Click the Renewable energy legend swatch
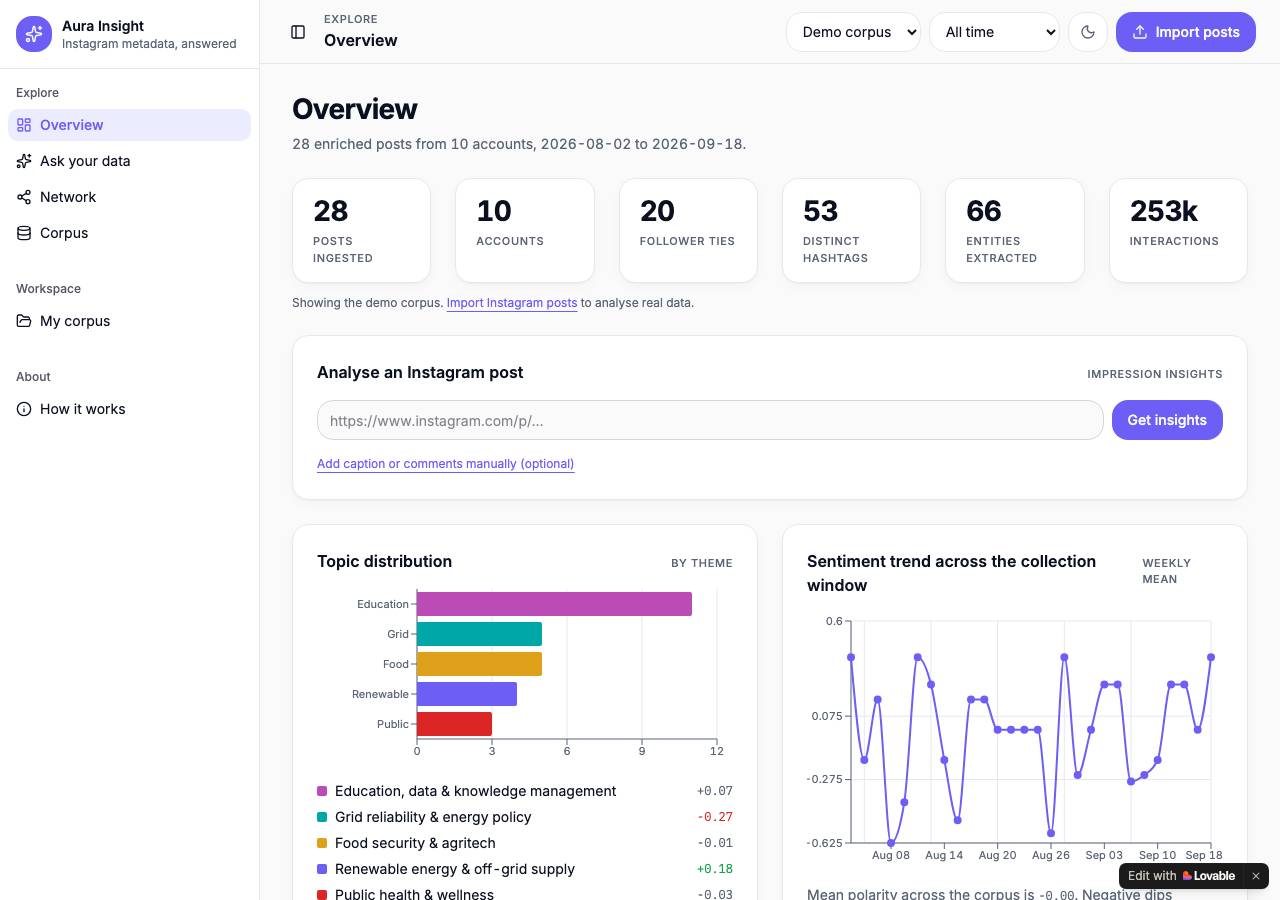Screen dimensions: 1280x900 pyautogui.click(x=322, y=869)
